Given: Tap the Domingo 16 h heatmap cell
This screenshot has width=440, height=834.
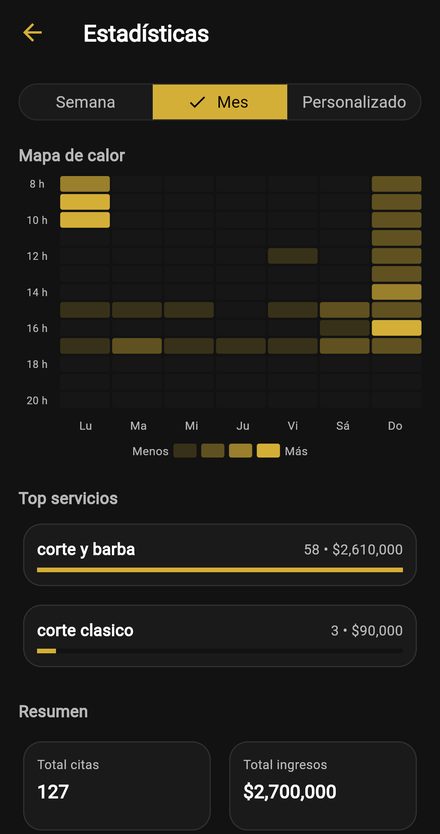Looking at the screenshot, I should point(396,328).
